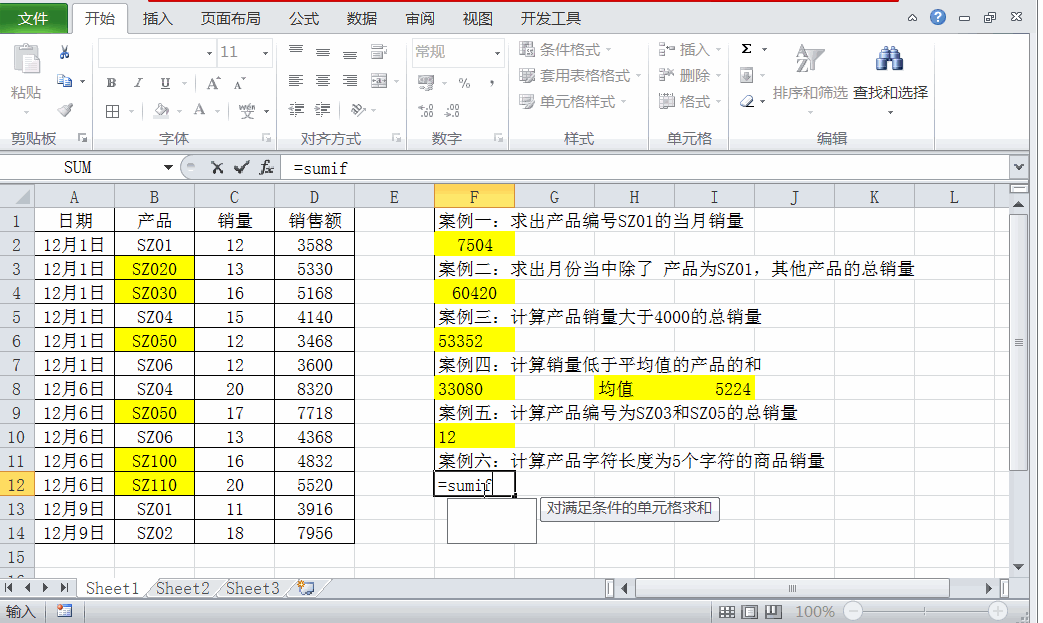Click 删除 in the cells group
The image size is (1043, 623).
[x=690, y=76]
